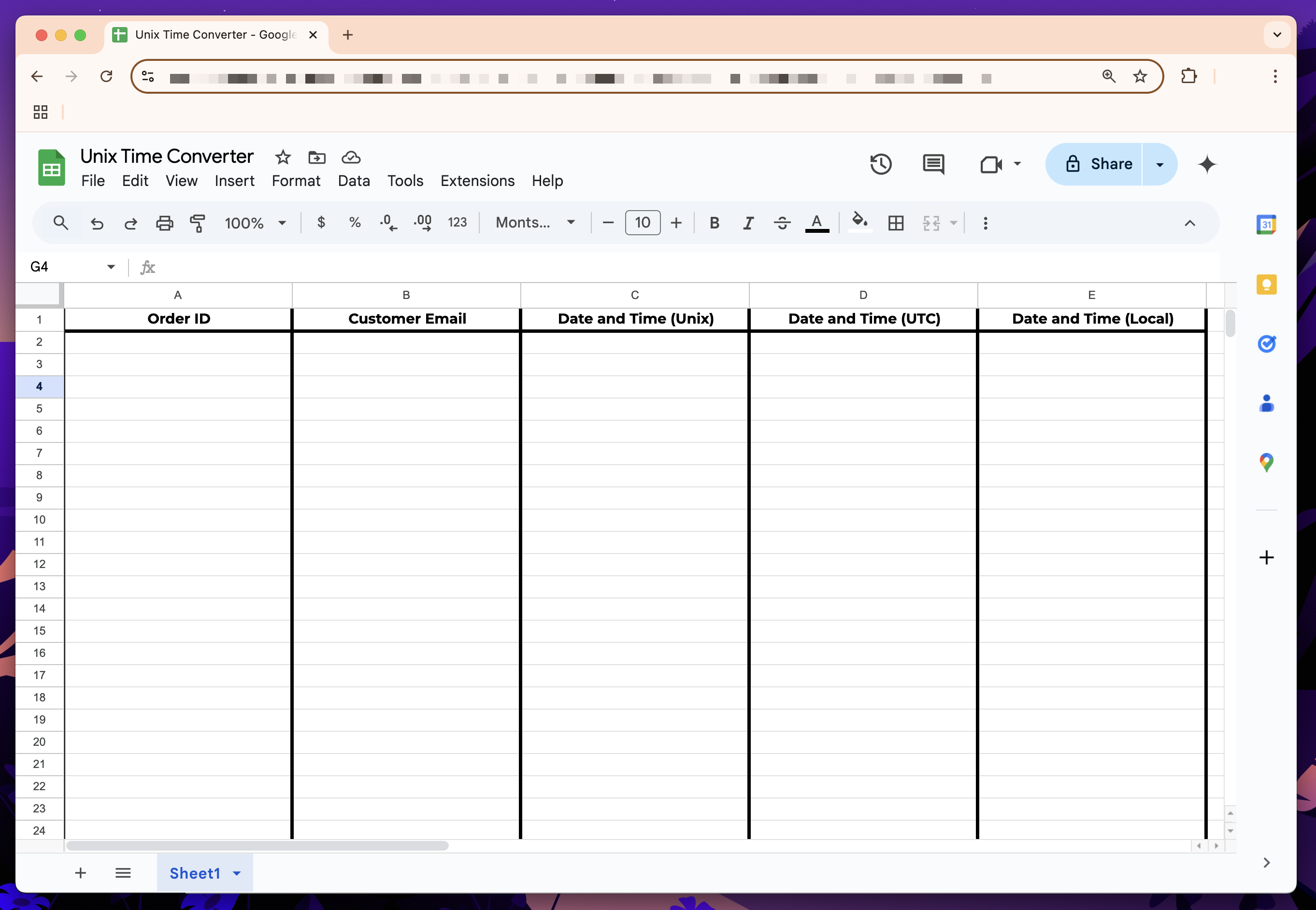This screenshot has width=1316, height=910.
Task: Add a new sheet with plus button
Action: coord(80,873)
